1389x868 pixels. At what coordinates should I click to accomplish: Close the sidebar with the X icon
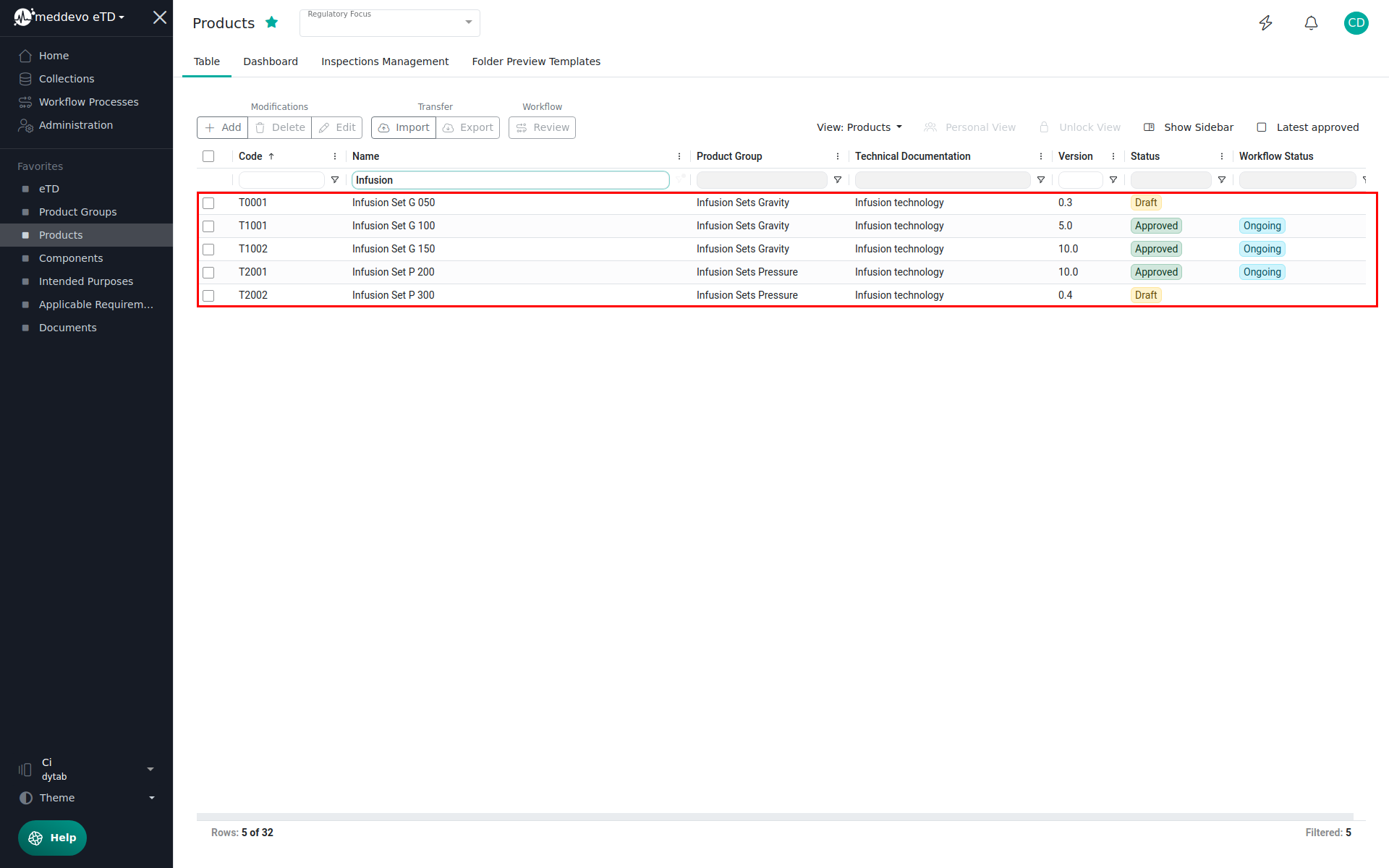[160, 17]
